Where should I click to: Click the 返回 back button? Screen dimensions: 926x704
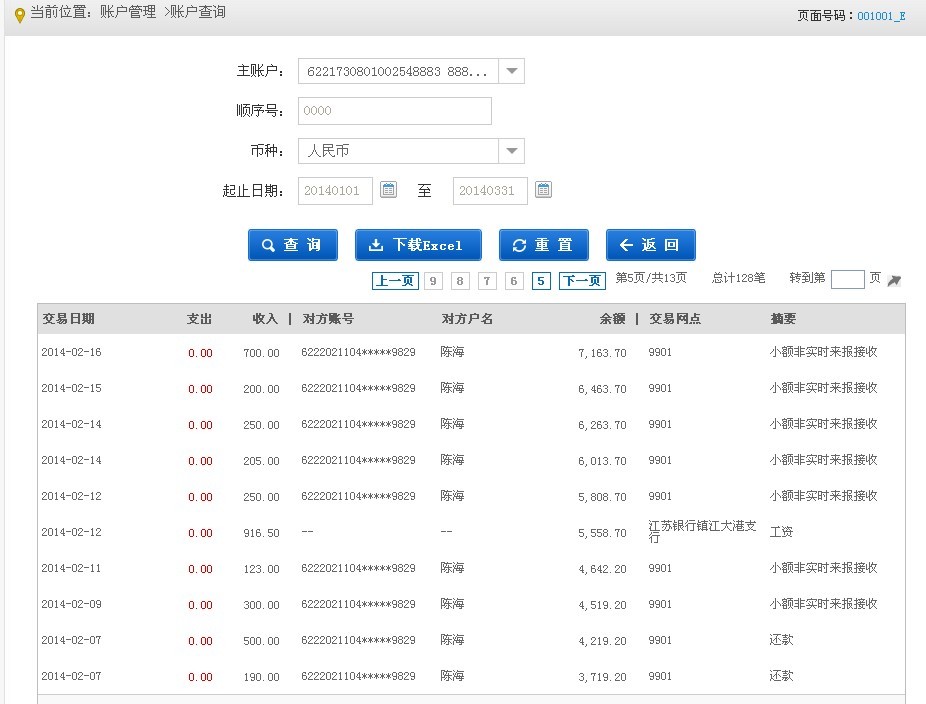click(x=650, y=245)
